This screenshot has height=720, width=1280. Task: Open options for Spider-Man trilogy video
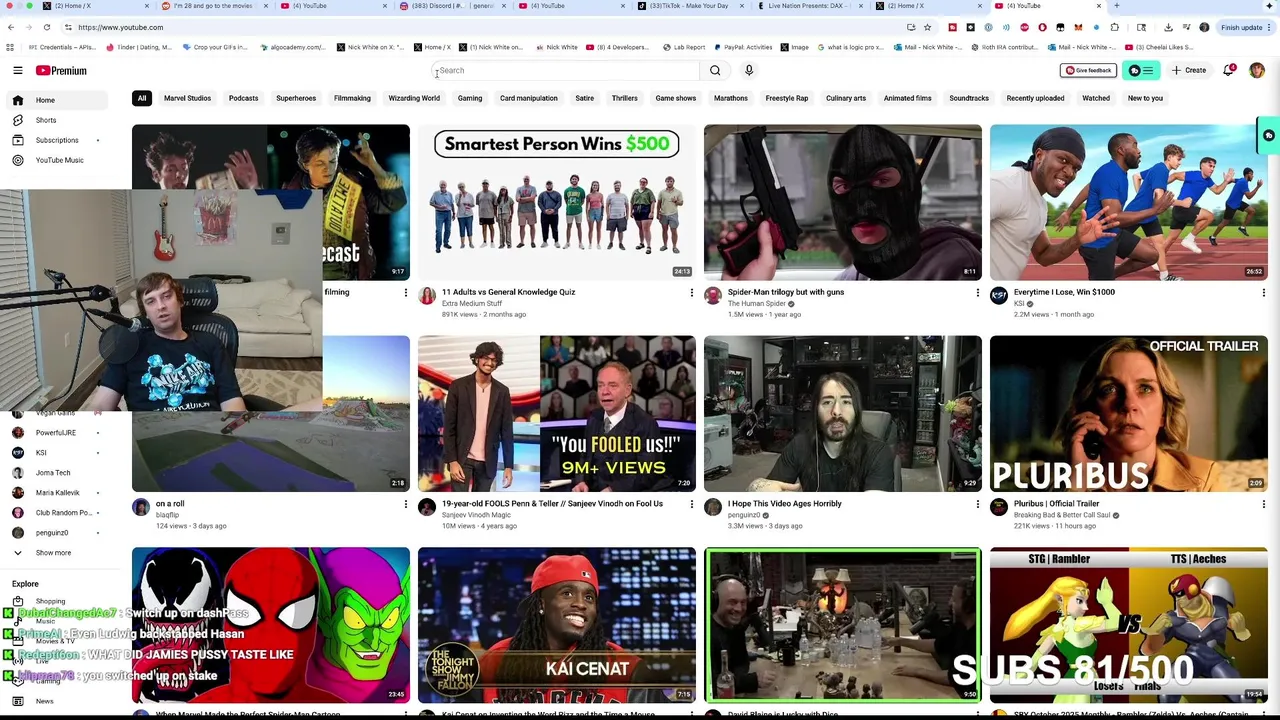(977, 292)
